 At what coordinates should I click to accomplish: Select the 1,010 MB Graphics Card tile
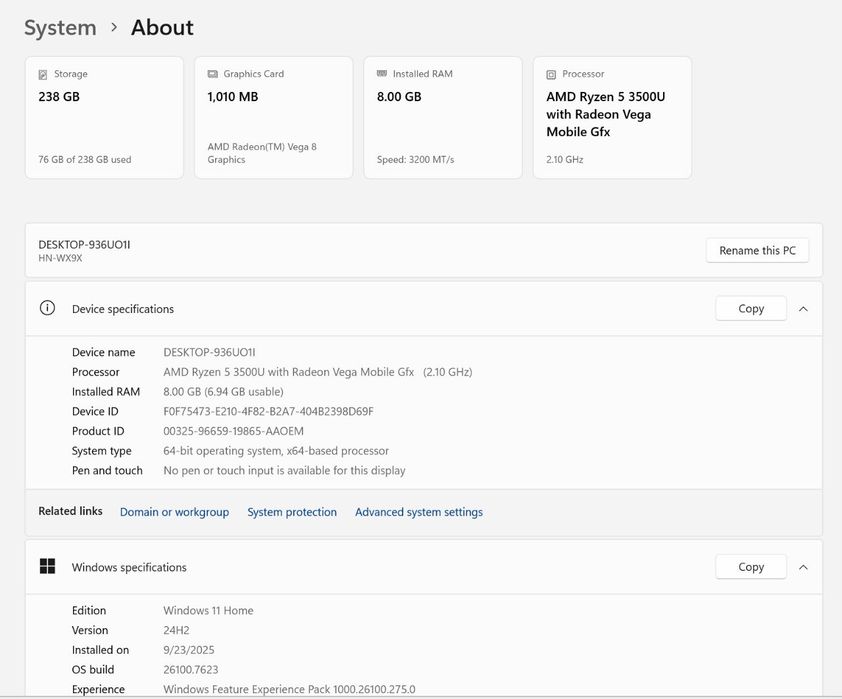click(x=273, y=118)
